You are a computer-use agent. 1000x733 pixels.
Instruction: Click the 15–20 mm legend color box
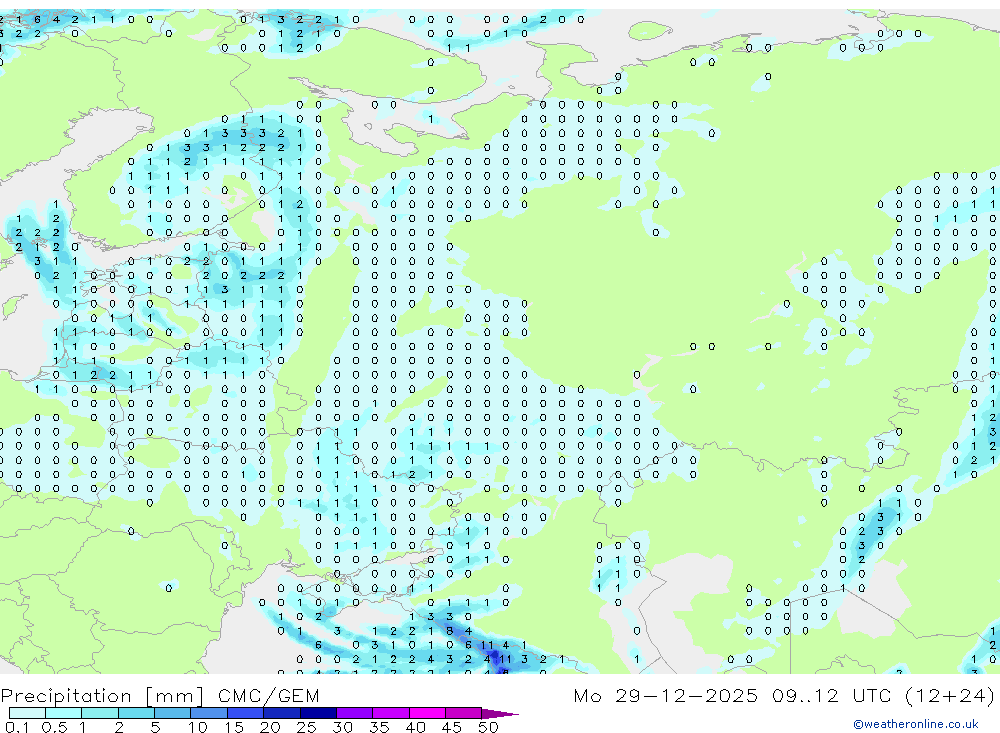click(x=246, y=713)
